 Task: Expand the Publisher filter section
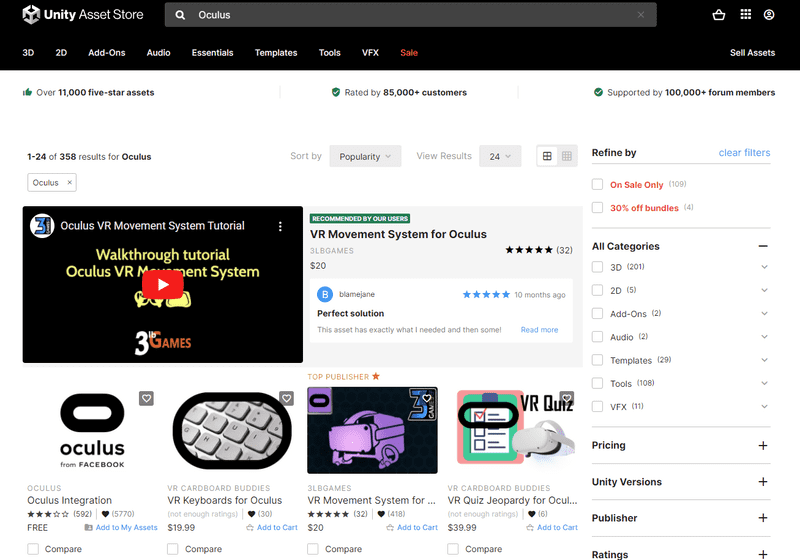pyautogui.click(x=763, y=518)
